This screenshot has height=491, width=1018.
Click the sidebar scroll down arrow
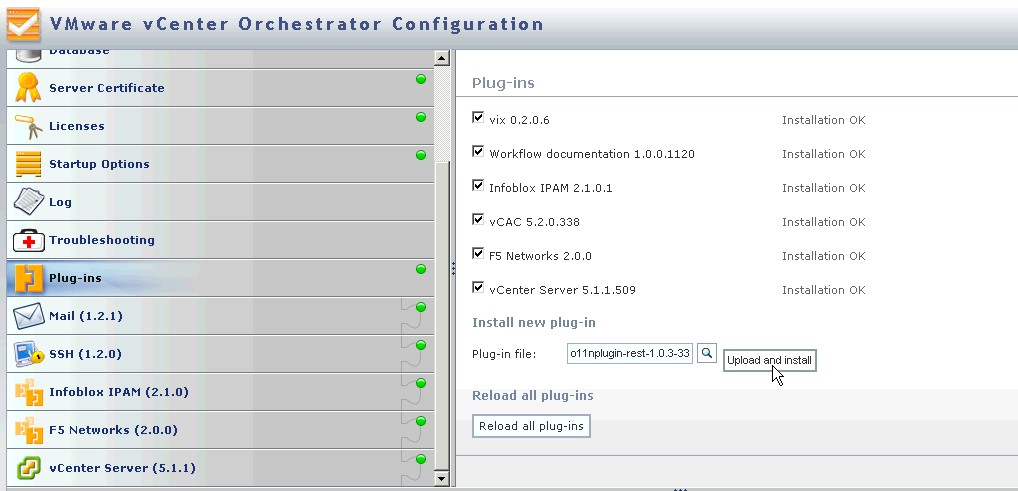pyautogui.click(x=442, y=478)
